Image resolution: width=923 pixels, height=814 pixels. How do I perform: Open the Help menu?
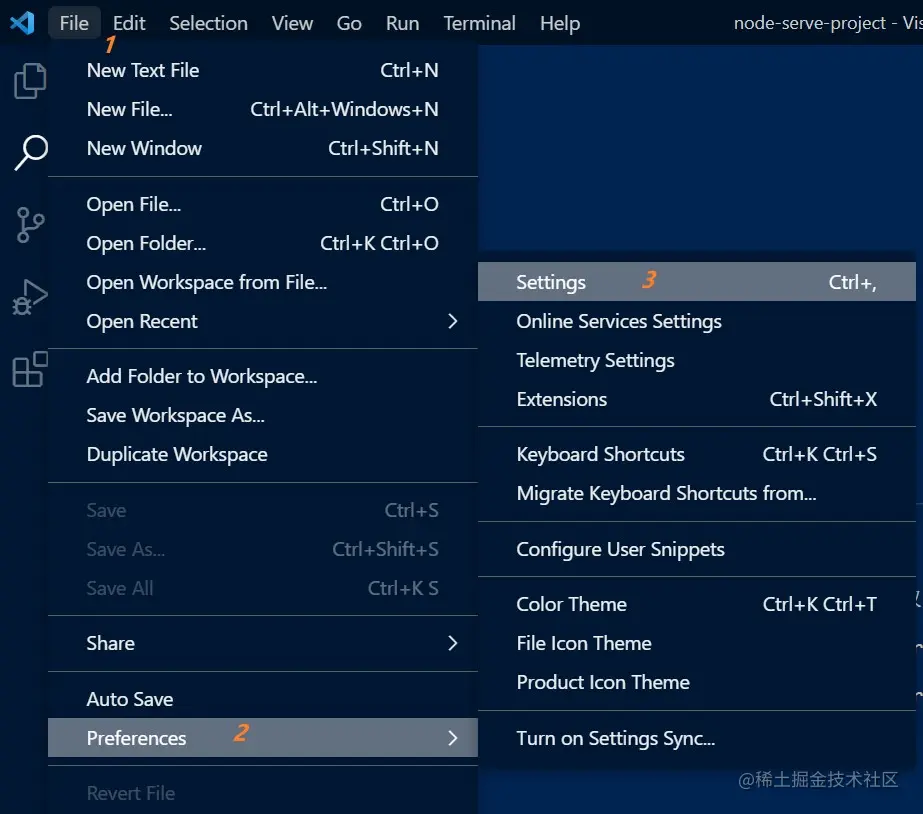pyautogui.click(x=560, y=23)
